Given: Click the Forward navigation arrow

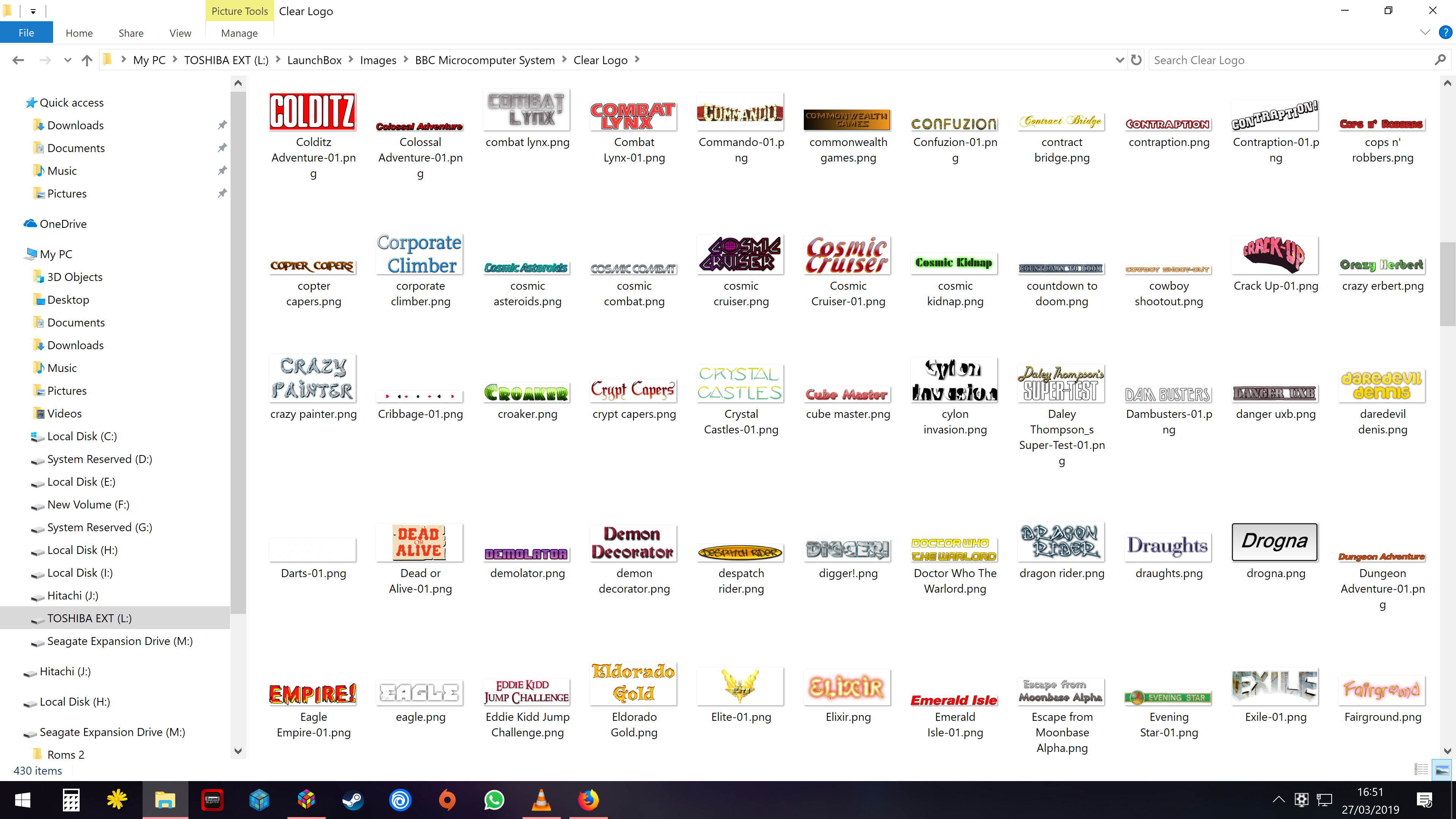Looking at the screenshot, I should pyautogui.click(x=45, y=60).
